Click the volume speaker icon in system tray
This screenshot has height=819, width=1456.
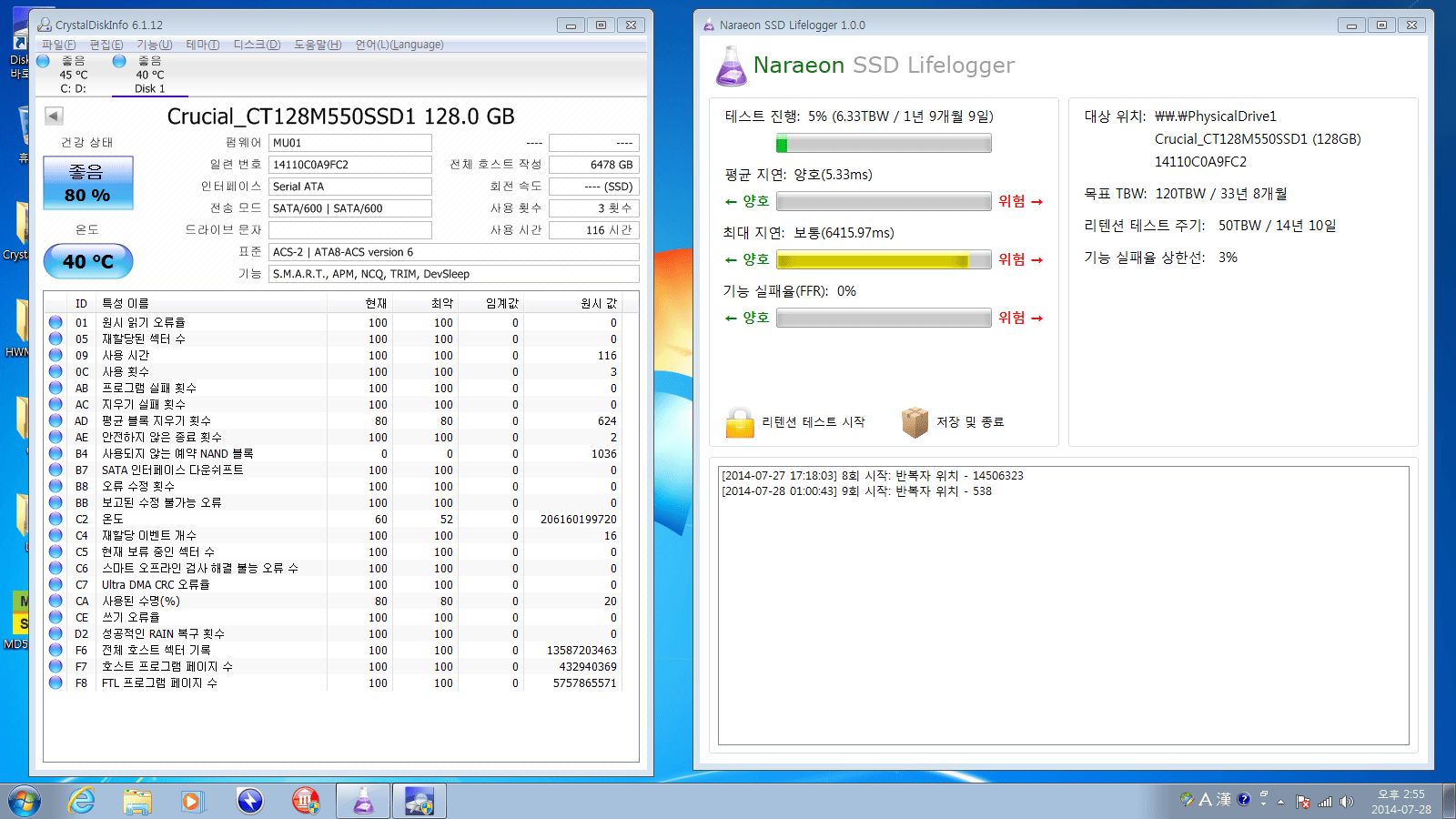tap(1347, 802)
